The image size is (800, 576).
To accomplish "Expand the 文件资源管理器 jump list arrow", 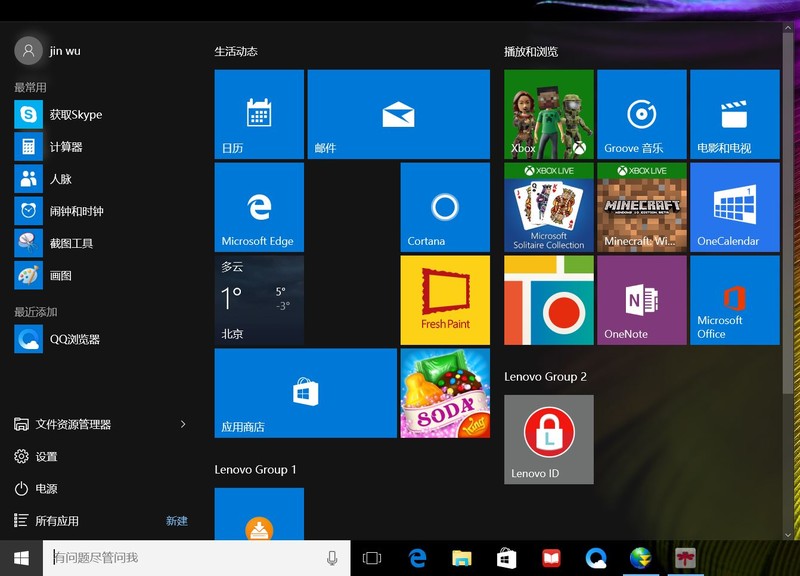I will coord(183,424).
